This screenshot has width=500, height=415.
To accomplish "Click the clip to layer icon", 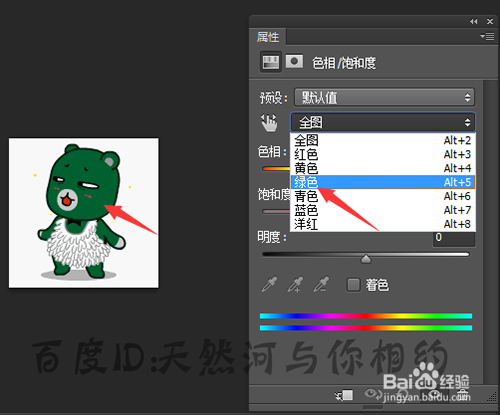I will click(x=344, y=395).
